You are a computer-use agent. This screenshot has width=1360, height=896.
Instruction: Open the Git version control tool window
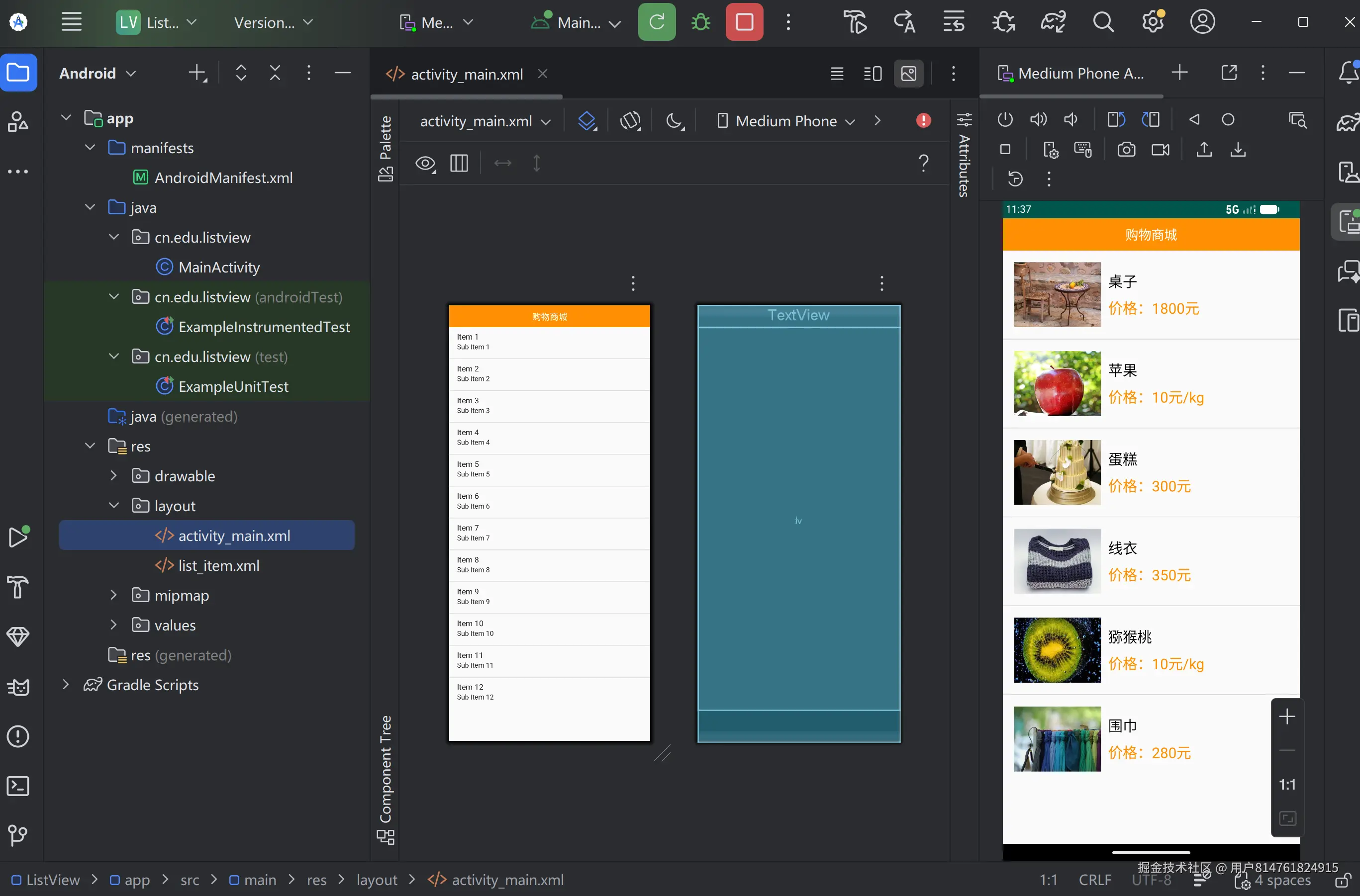18,835
